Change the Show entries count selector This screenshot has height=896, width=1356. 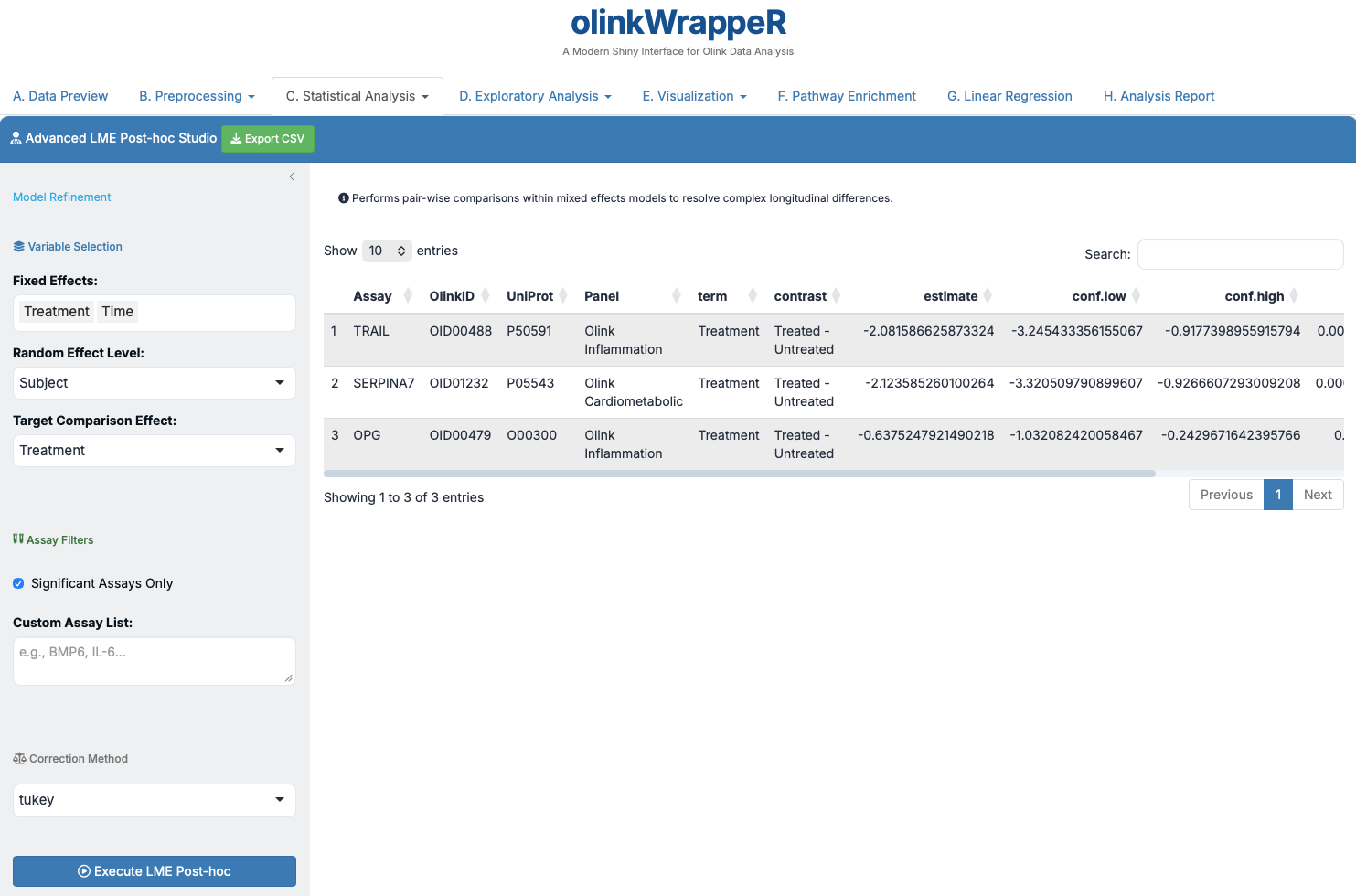coord(387,251)
